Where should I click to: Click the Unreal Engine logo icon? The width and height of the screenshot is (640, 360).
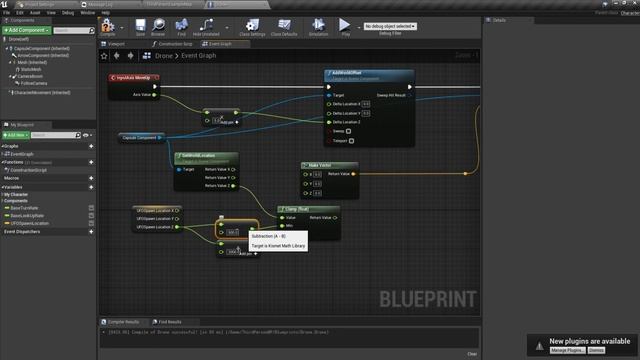pos(4,4)
